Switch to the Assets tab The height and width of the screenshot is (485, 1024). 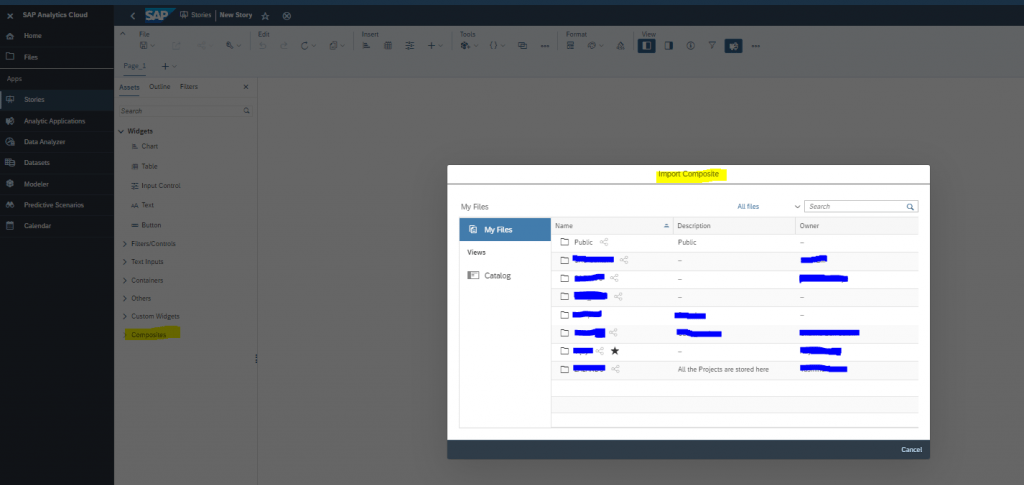click(129, 87)
